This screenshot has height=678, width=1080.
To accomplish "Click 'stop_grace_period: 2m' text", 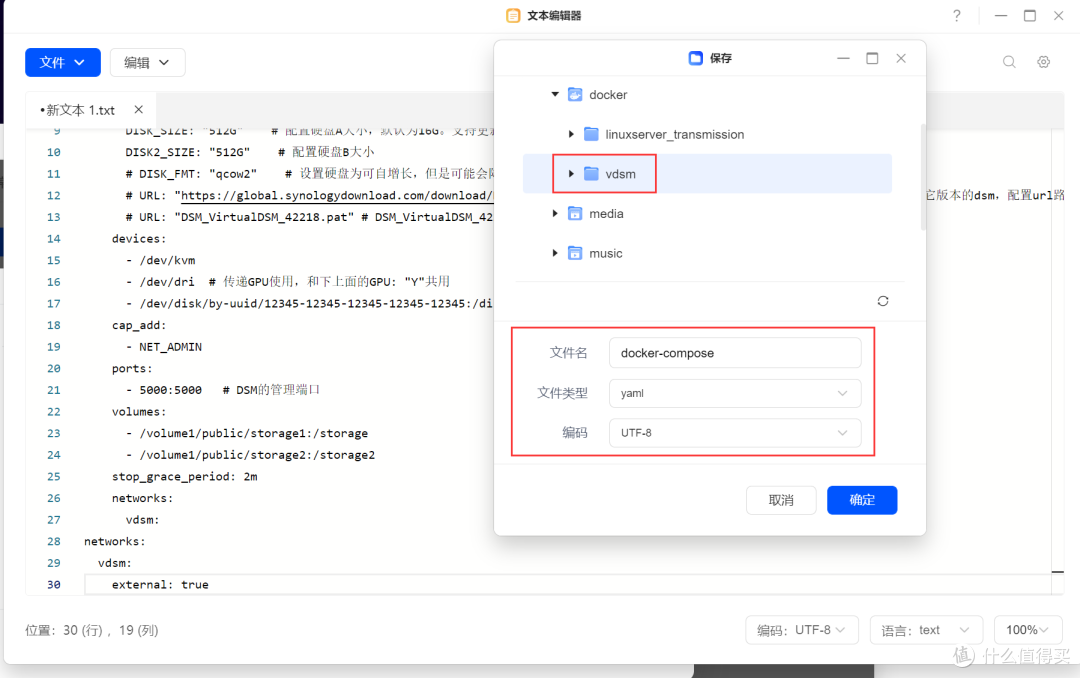I will tap(185, 477).
